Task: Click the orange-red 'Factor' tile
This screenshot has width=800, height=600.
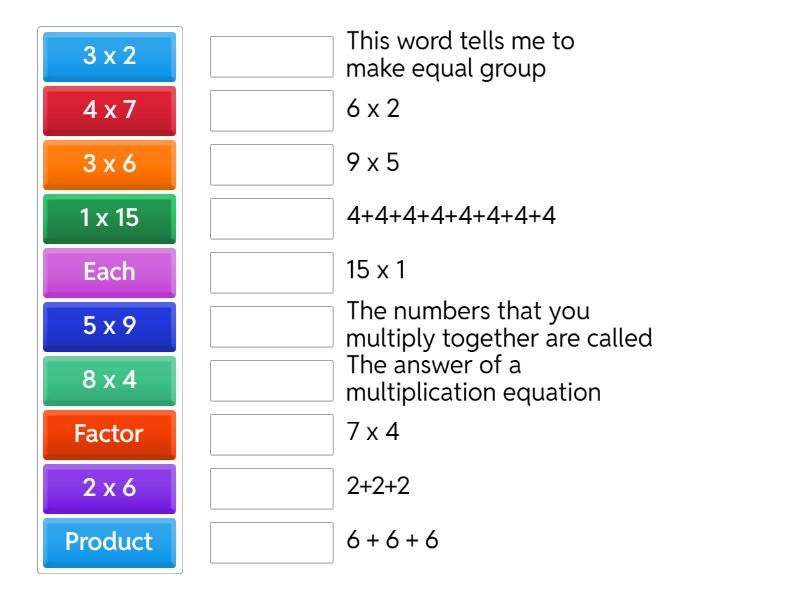Action: 109,434
